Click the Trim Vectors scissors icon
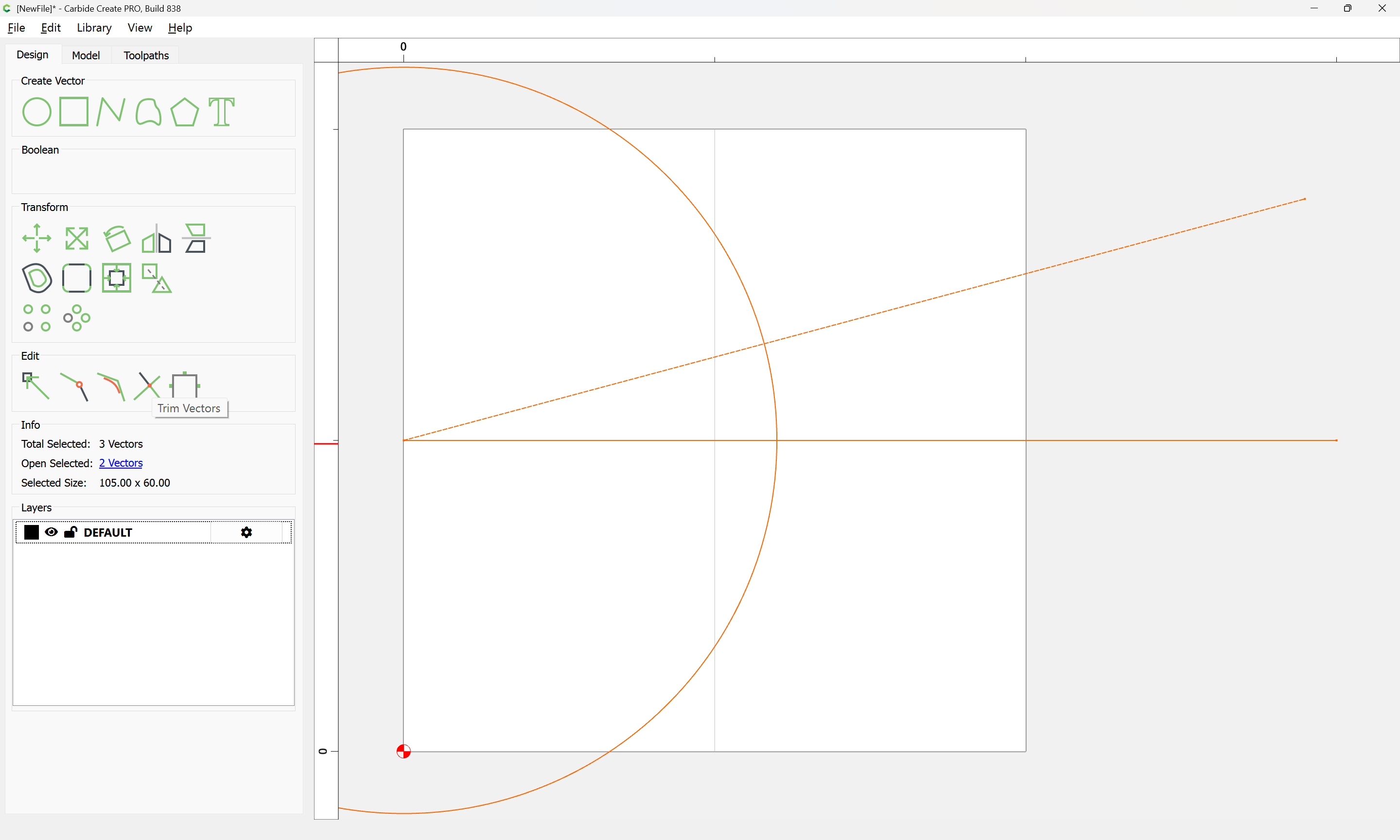The image size is (1400, 840). (x=147, y=386)
